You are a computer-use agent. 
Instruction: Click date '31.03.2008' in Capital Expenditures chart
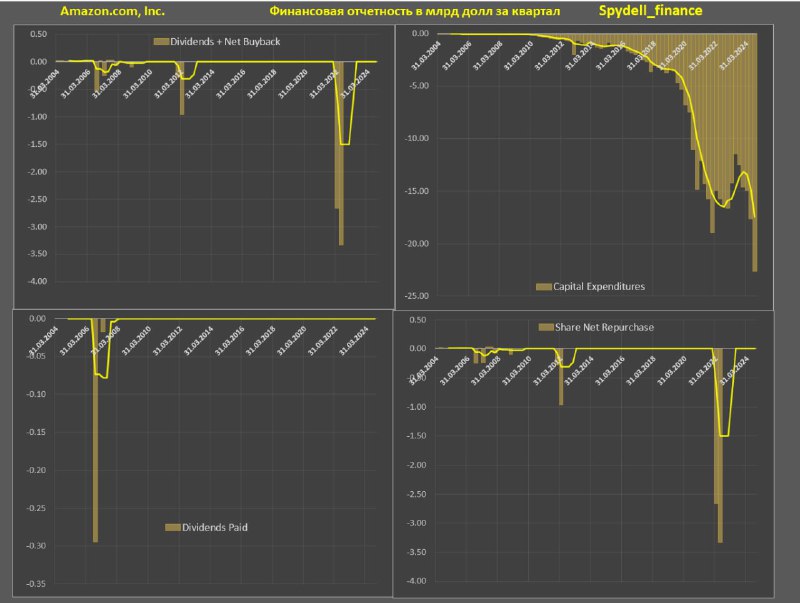(x=487, y=55)
